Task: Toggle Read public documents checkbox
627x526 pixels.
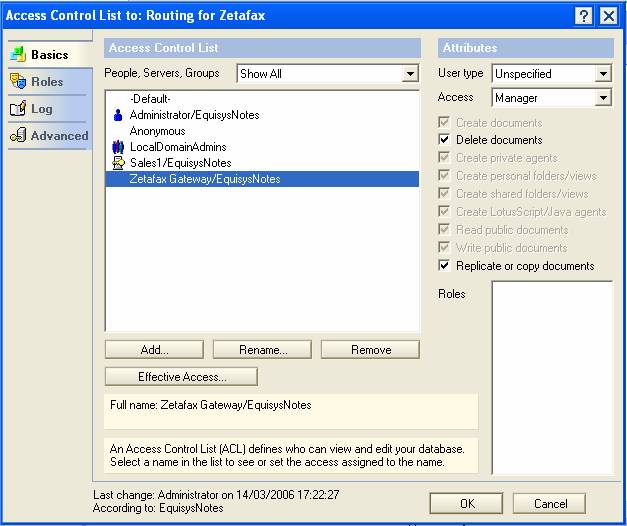Action: pyautogui.click(x=444, y=229)
